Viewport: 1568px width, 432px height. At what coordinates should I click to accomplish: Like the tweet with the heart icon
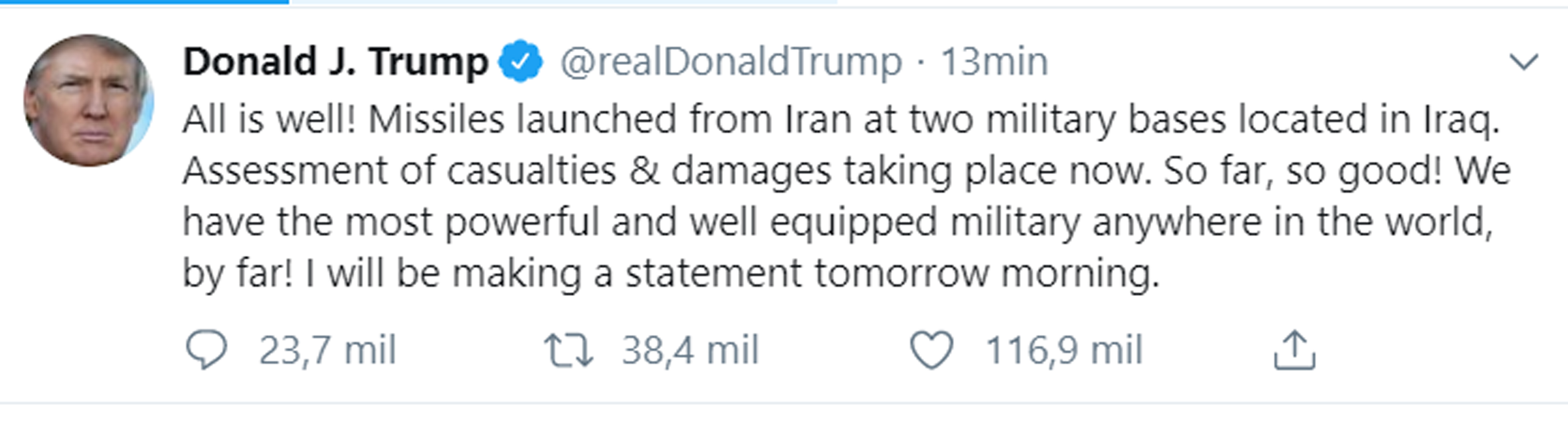tap(931, 350)
